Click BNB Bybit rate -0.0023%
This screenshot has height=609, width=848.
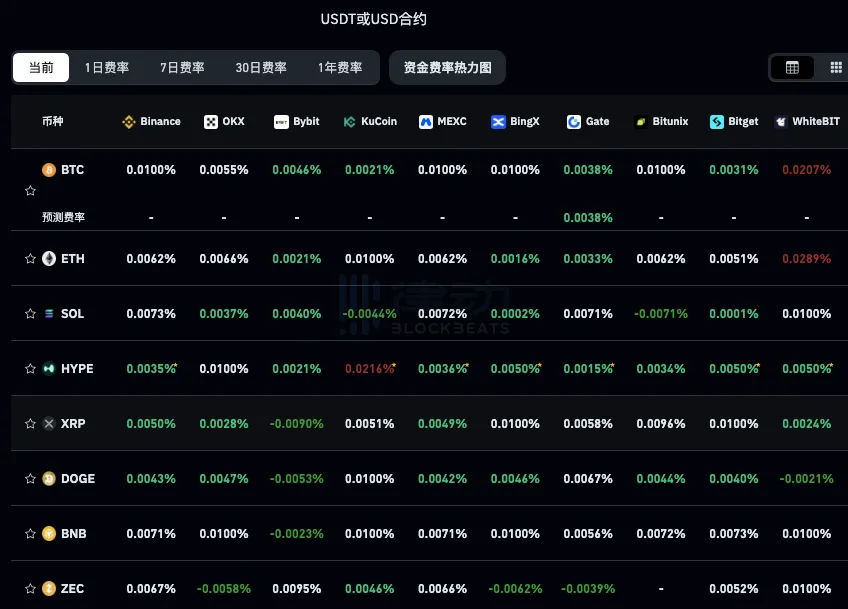296,534
